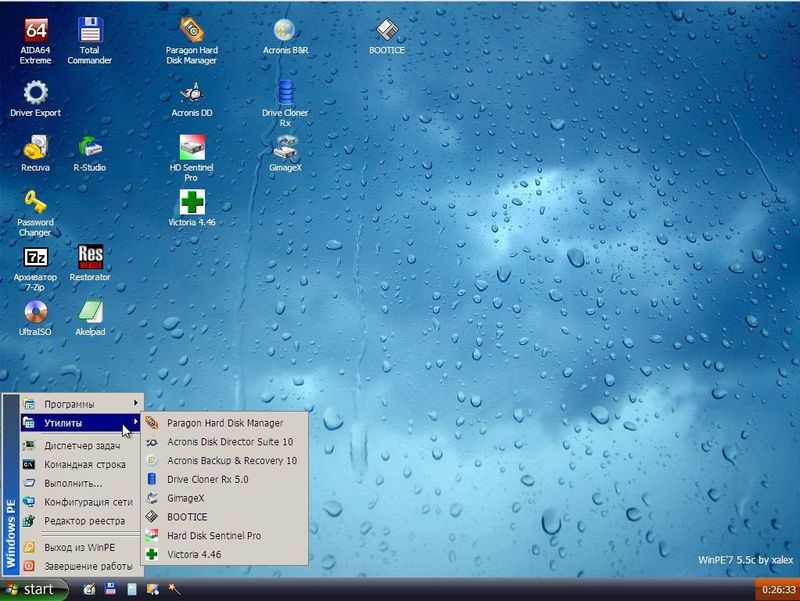Open the calculator icon in the taskbar

tap(132, 589)
